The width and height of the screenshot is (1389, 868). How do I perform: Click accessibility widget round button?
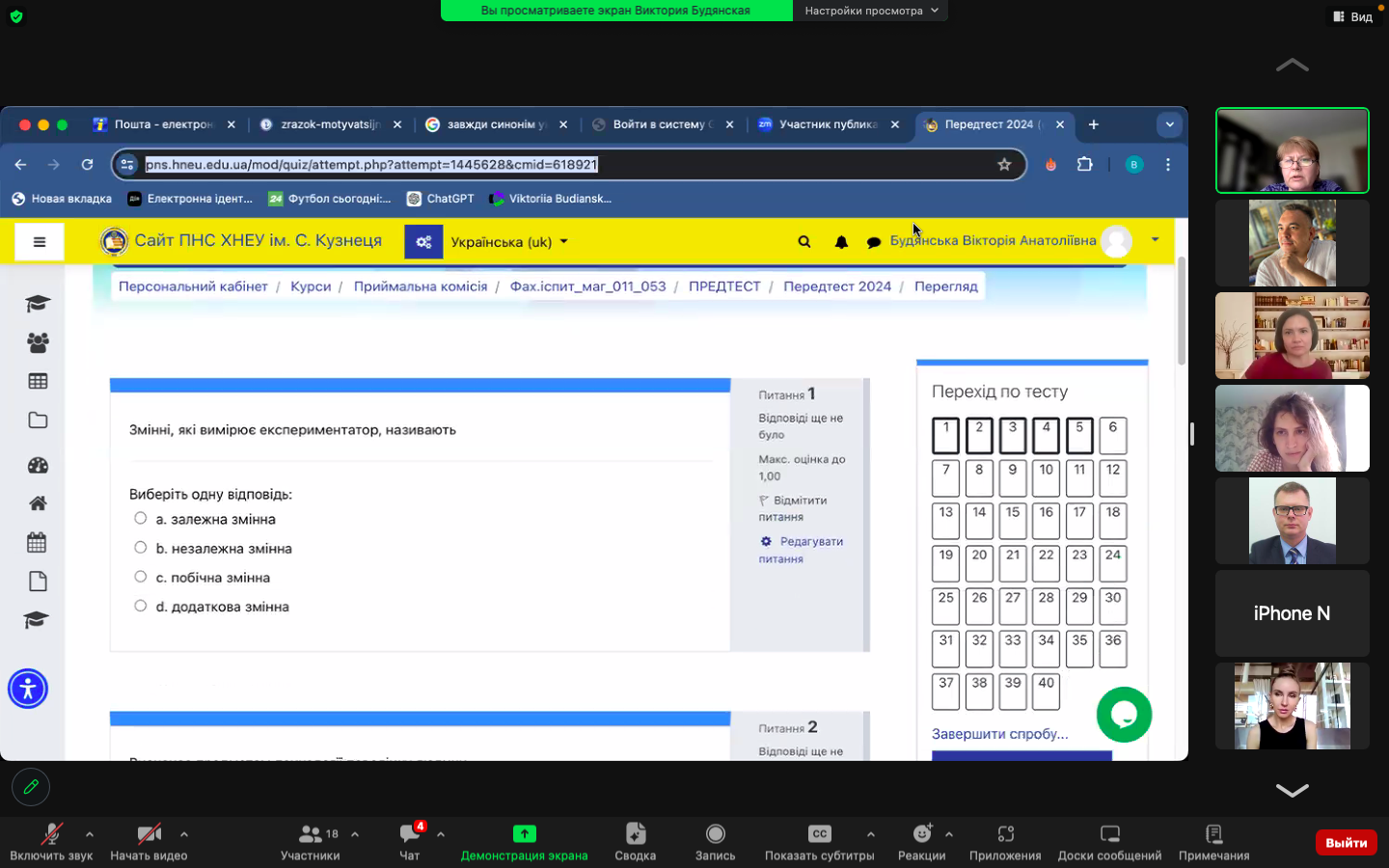[x=28, y=689]
